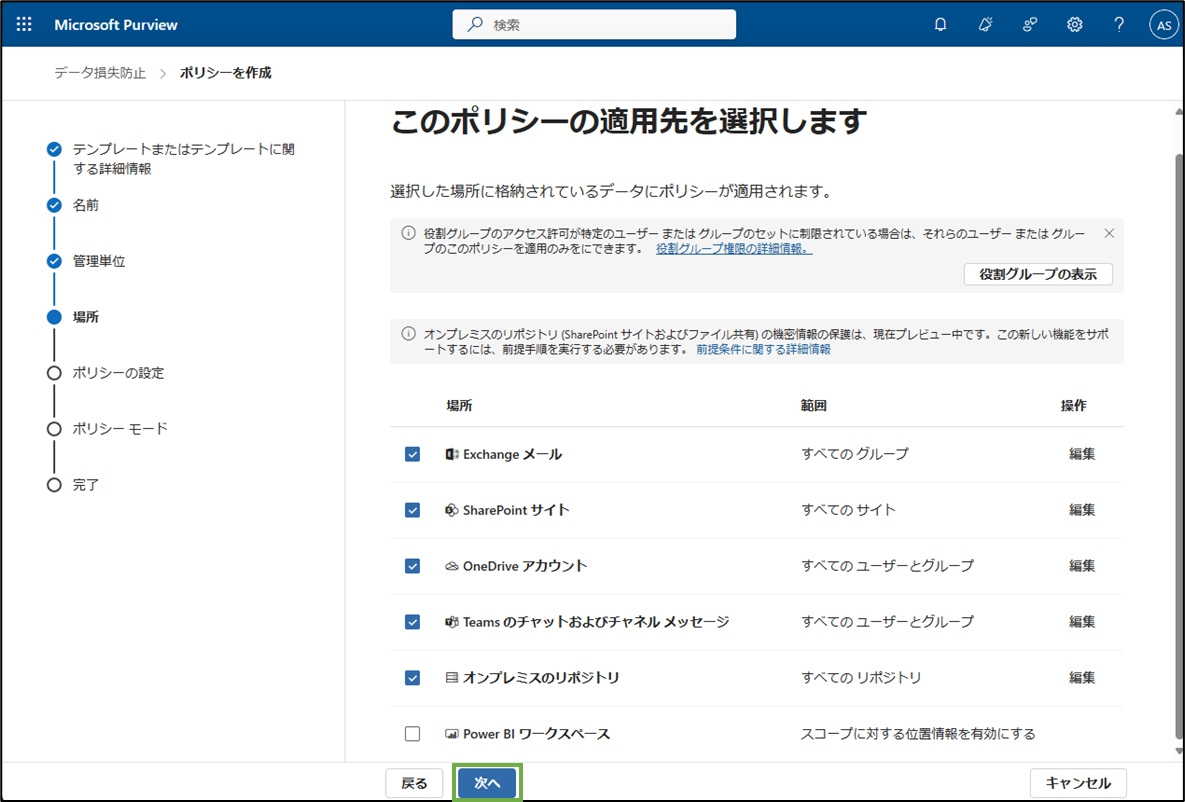Open the 役割グループ権限の詳細情報 link
The height and width of the screenshot is (802, 1185).
pyautogui.click(x=734, y=249)
